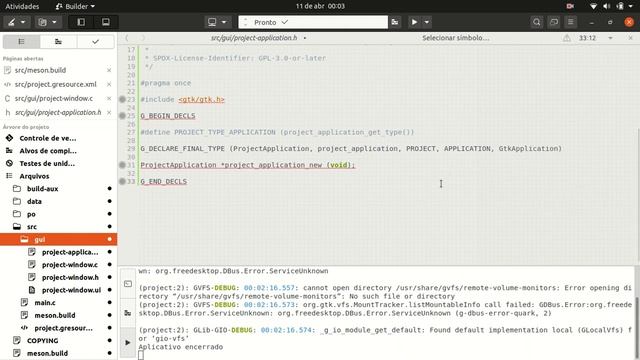
Task: Click the Pronto build status bar
Action: (313, 22)
